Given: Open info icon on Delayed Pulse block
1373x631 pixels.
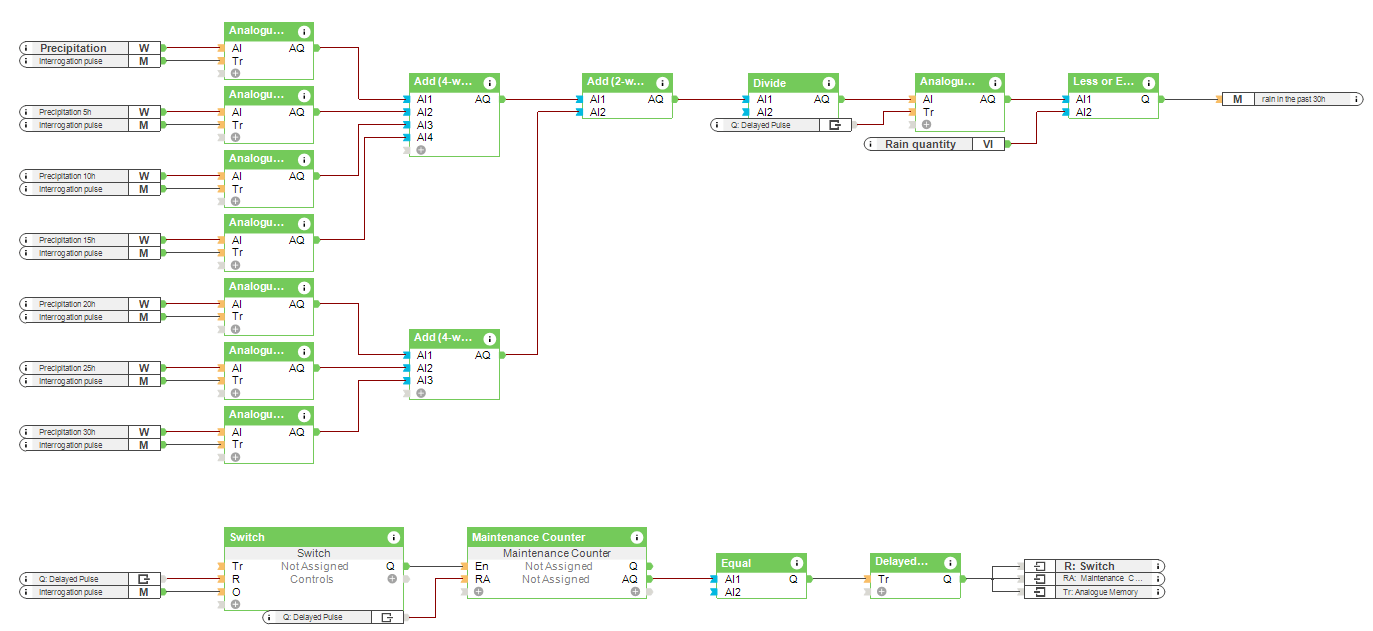Looking at the screenshot, I should click(x=950, y=562).
